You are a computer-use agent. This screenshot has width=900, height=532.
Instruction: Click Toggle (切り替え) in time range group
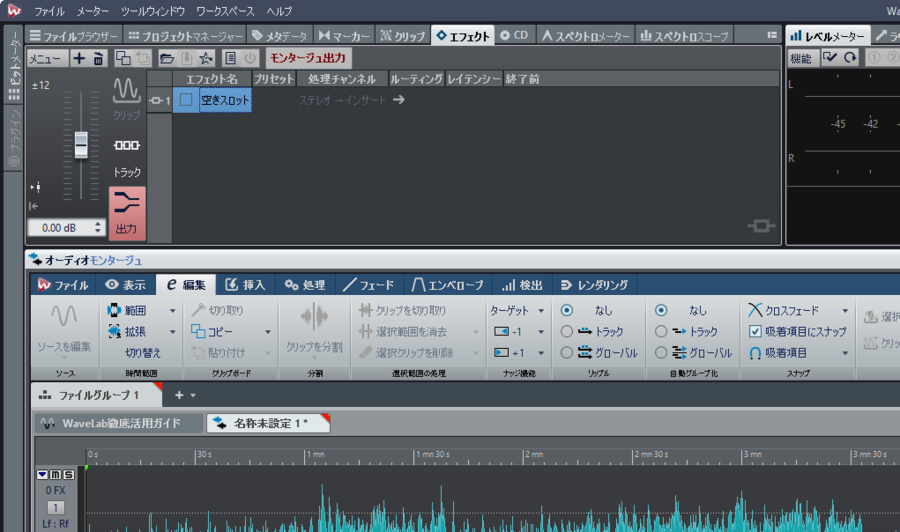[142, 353]
